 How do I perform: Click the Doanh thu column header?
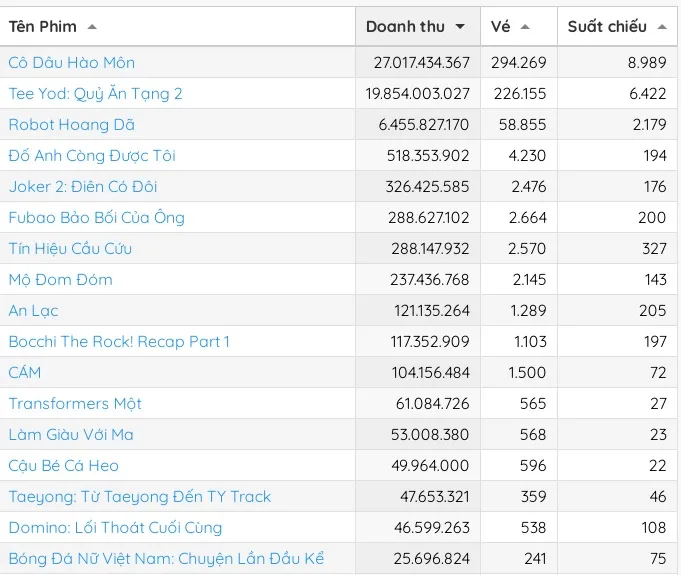click(x=405, y=27)
